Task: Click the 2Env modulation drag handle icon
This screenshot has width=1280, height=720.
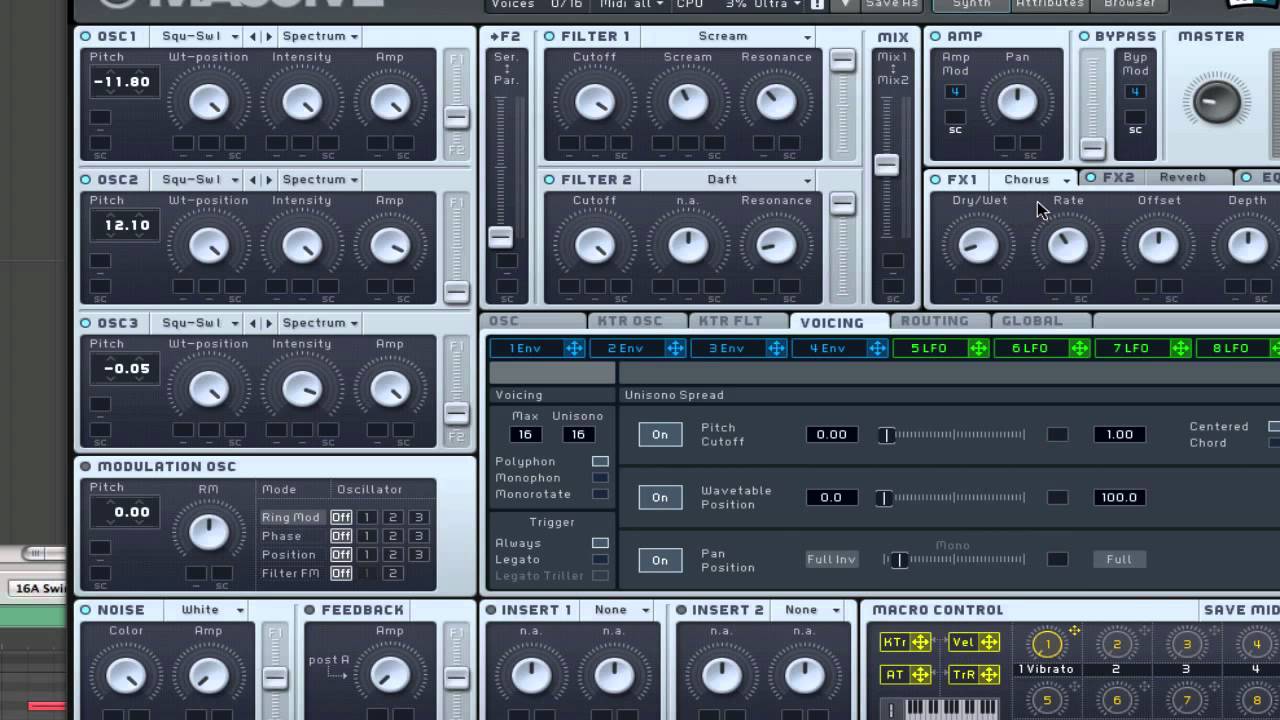Action: (x=675, y=348)
